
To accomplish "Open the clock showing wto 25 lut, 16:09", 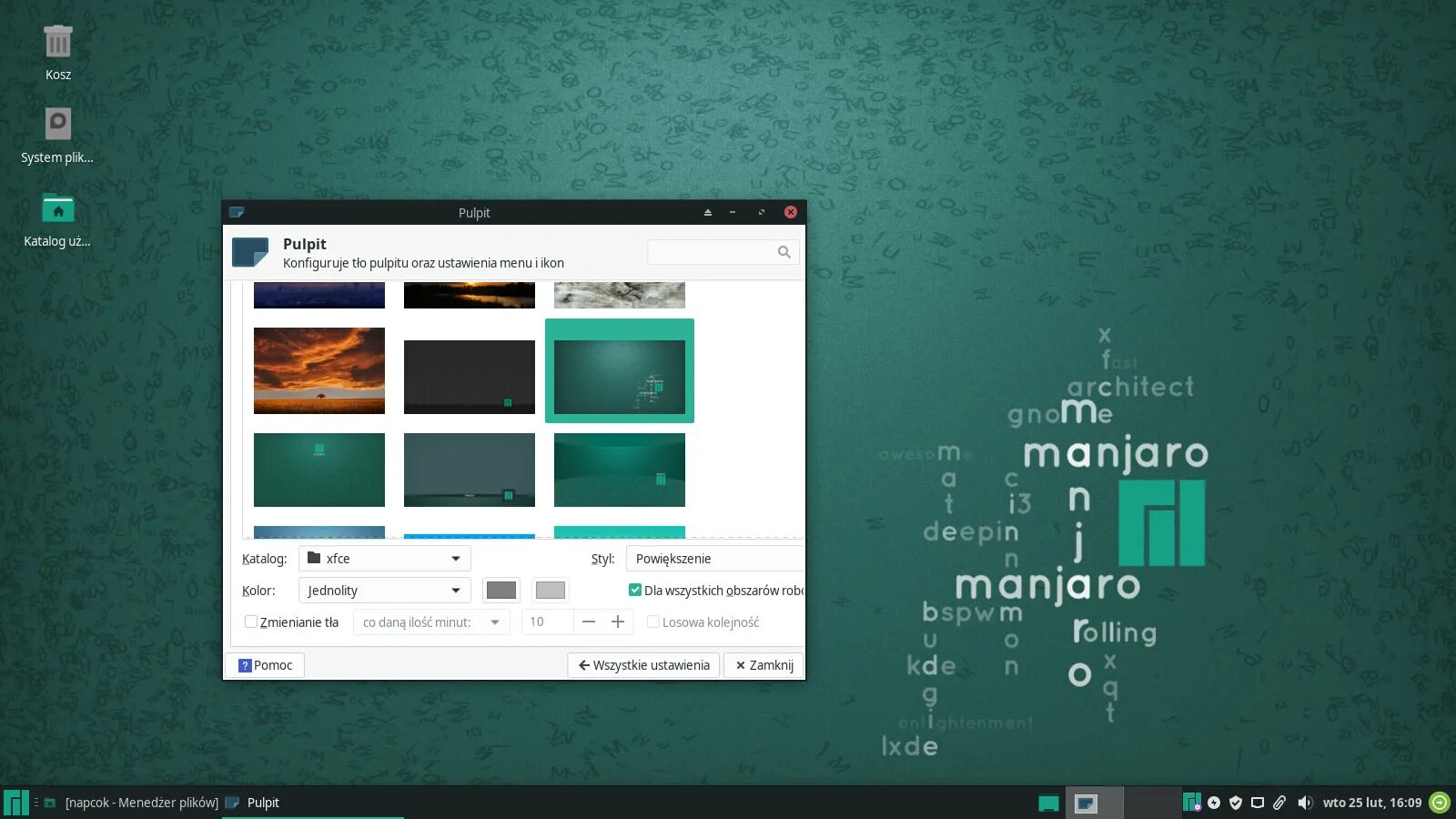I will 1372,803.
